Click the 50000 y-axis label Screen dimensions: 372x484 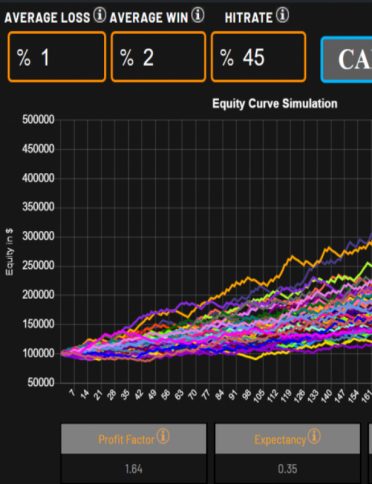(x=41, y=382)
